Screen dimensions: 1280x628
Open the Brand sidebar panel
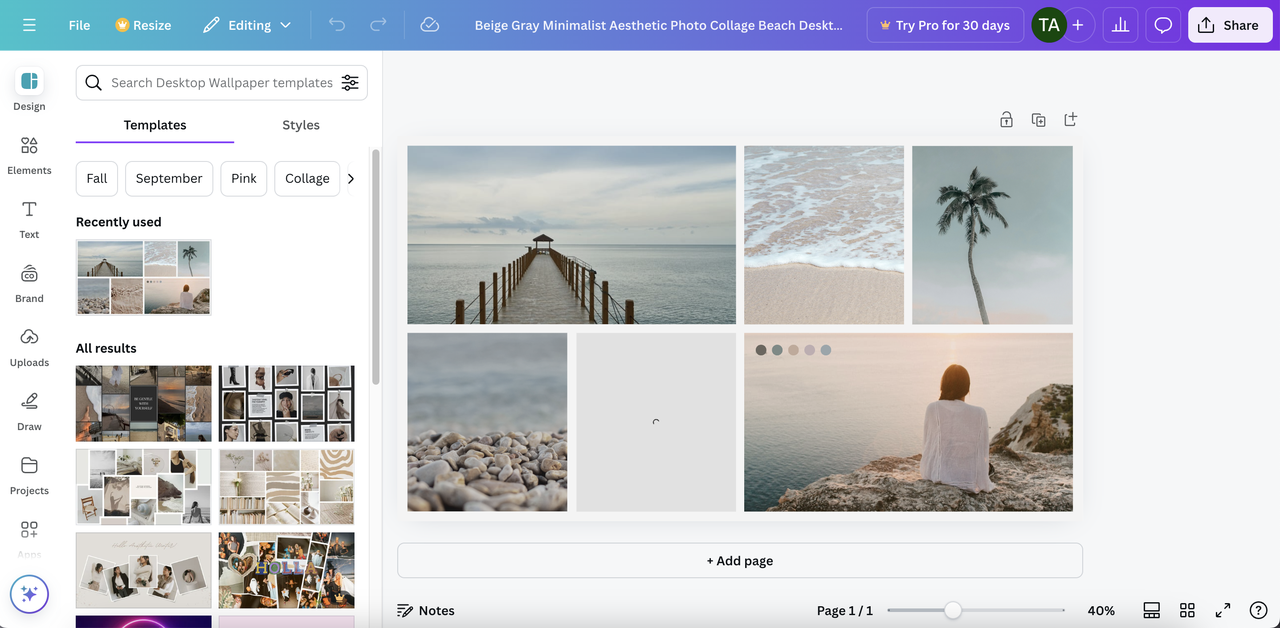29,283
